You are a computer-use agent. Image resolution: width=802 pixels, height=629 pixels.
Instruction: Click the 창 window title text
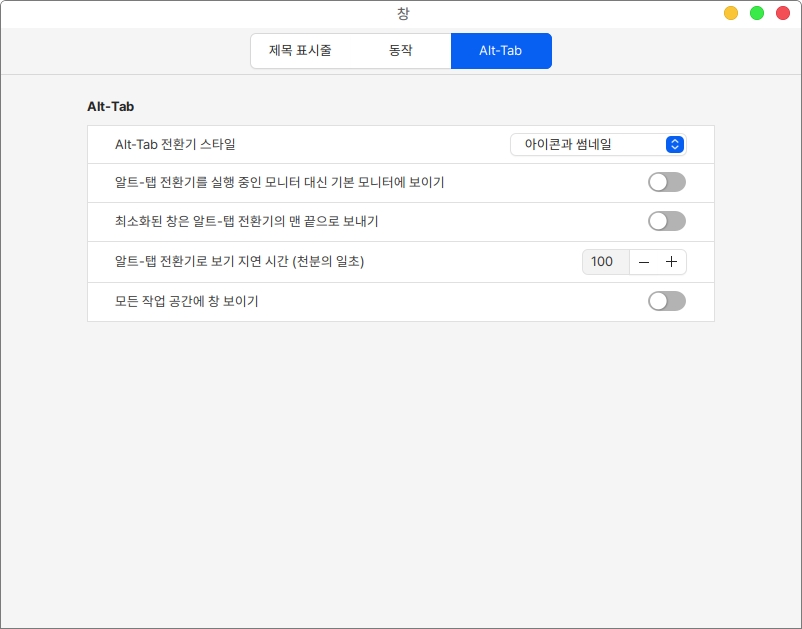[402, 13]
